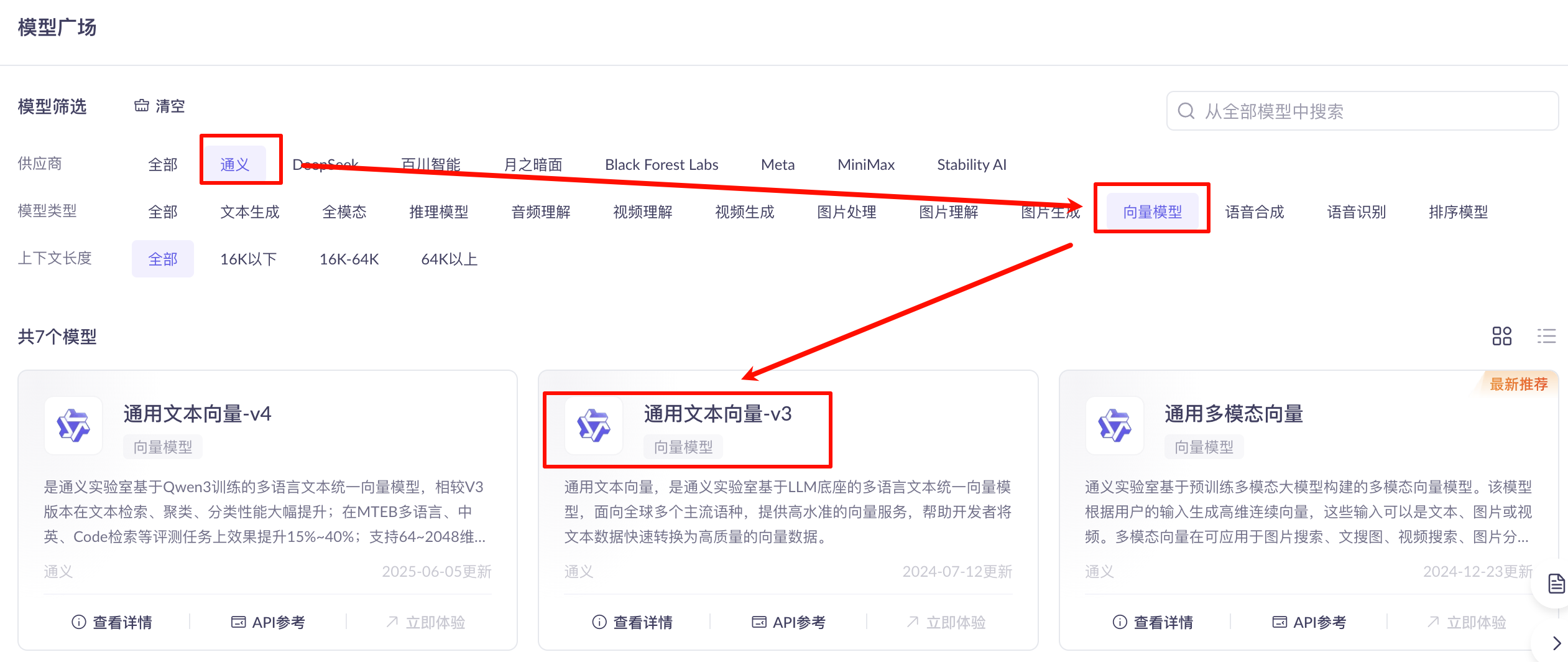Filter by DeepSeek supplier
1568x662 pixels.
325,164
